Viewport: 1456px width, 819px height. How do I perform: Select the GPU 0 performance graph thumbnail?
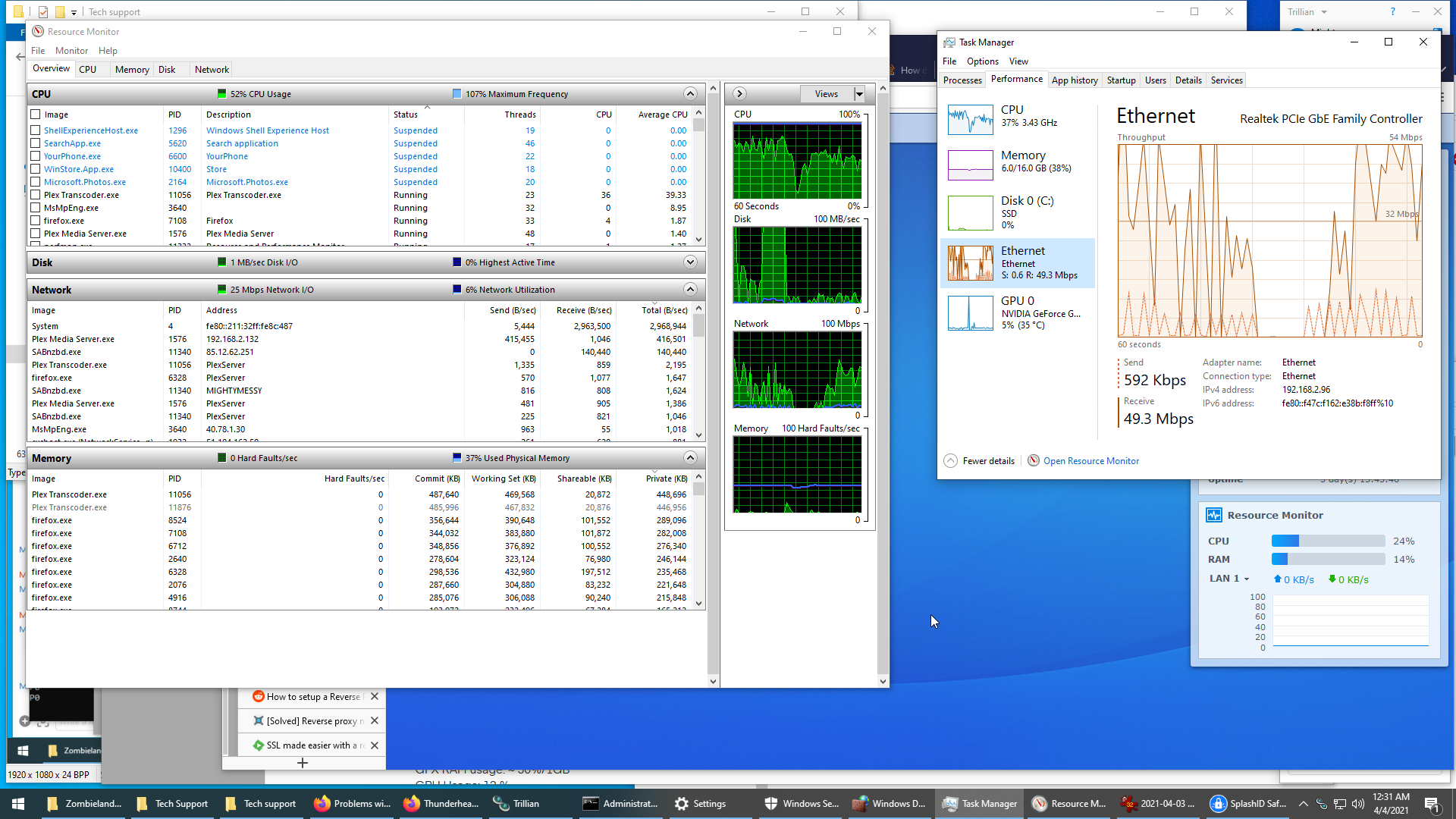tap(970, 313)
